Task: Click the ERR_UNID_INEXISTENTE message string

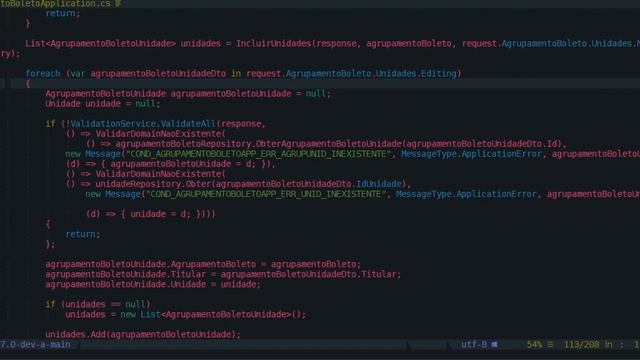Action: click(266, 194)
